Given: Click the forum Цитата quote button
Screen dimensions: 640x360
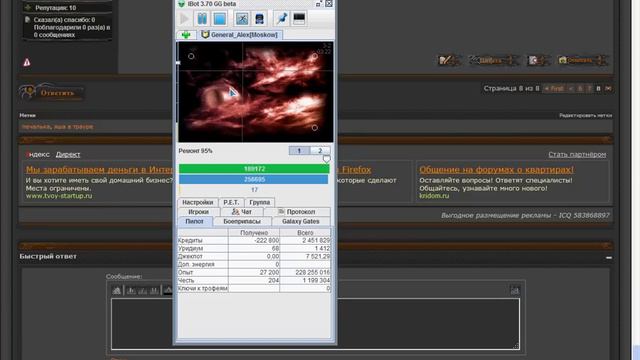Looking at the screenshot, I should pyautogui.click(x=494, y=60).
